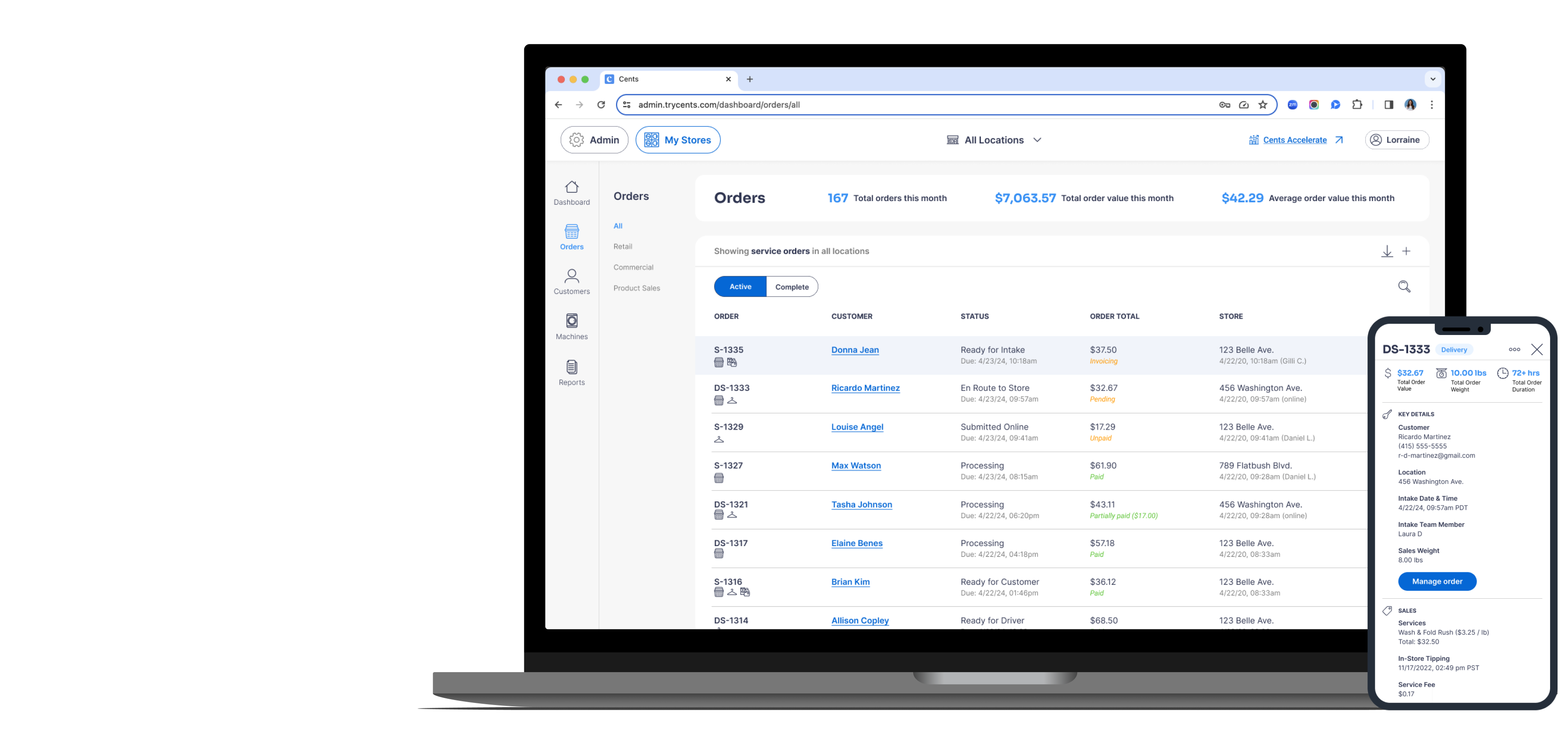The height and width of the screenshot is (738, 1568).
Task: Click the Orders sidebar icon
Action: [x=570, y=236]
